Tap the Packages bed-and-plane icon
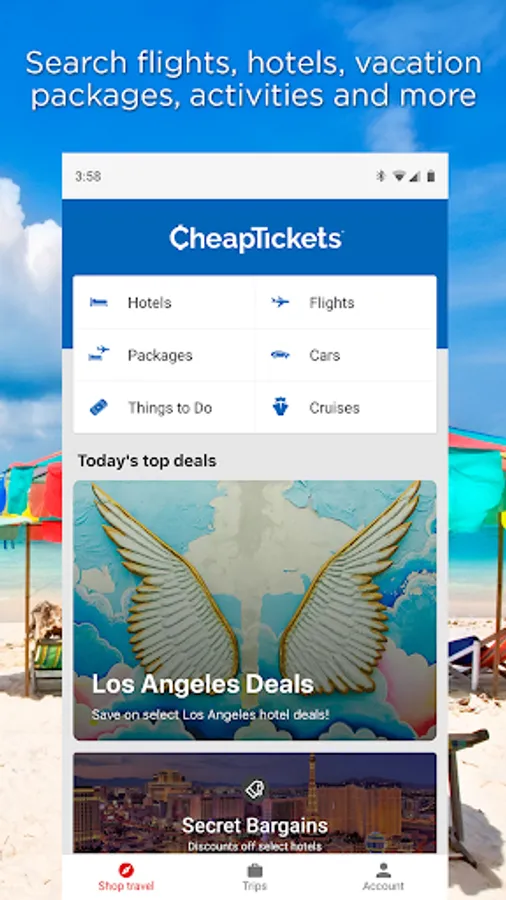Viewport: 506px width, 900px height. click(99, 354)
